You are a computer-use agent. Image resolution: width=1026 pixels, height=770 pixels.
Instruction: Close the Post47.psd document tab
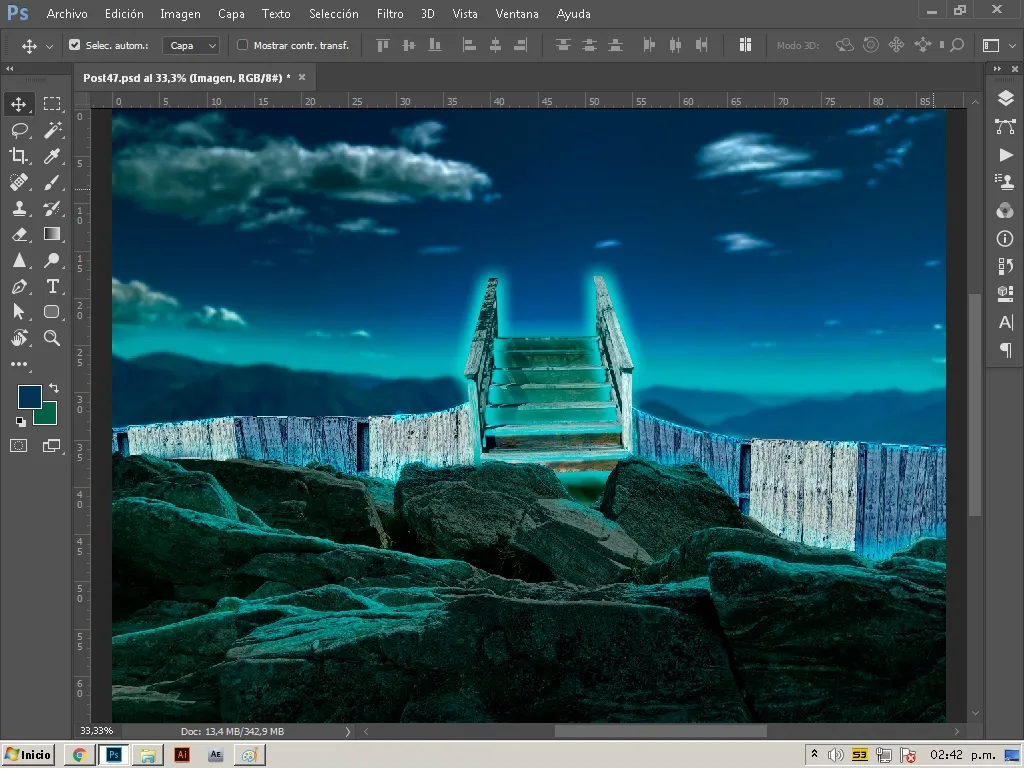[302, 77]
